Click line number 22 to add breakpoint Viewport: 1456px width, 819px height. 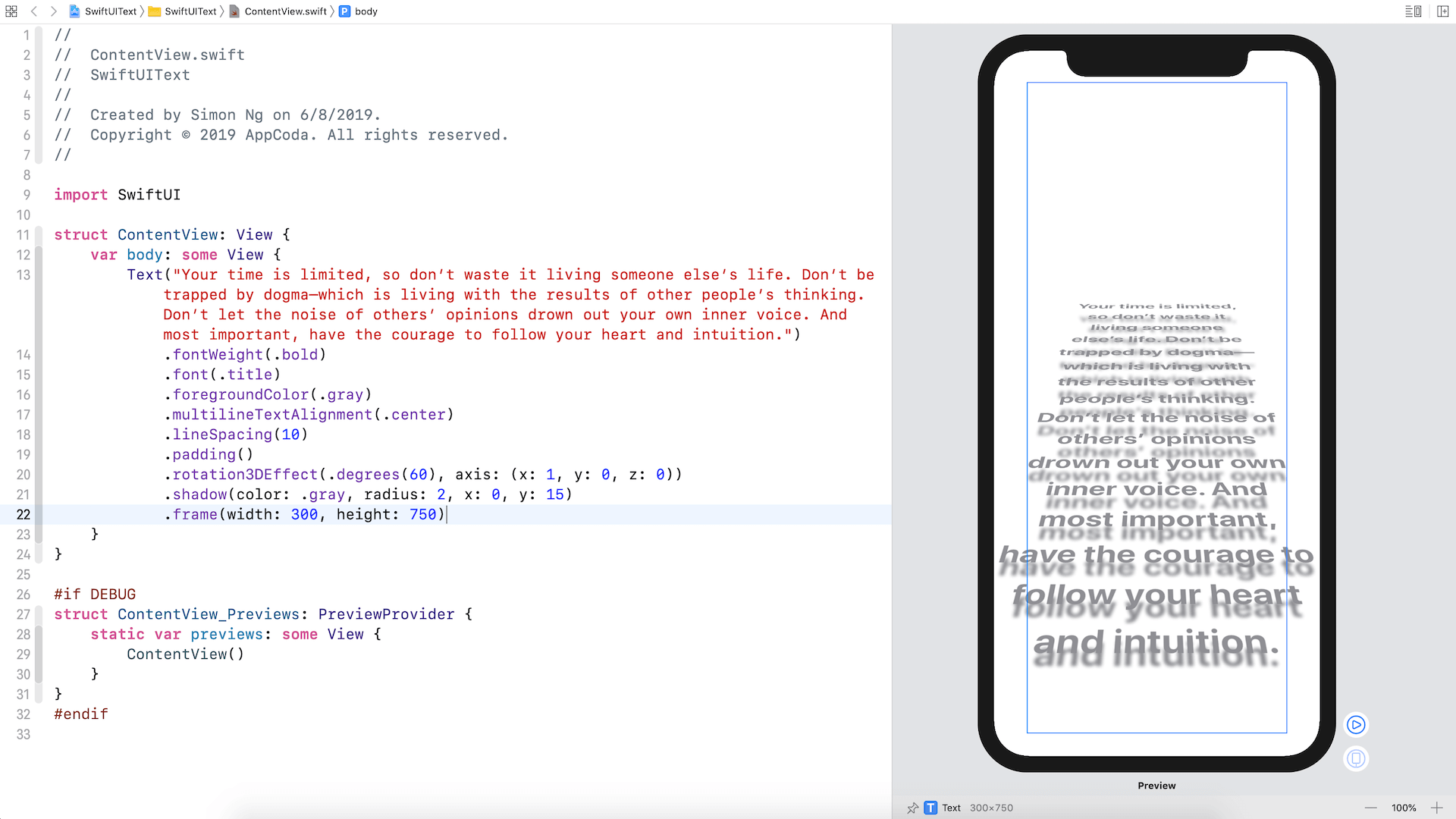click(24, 514)
